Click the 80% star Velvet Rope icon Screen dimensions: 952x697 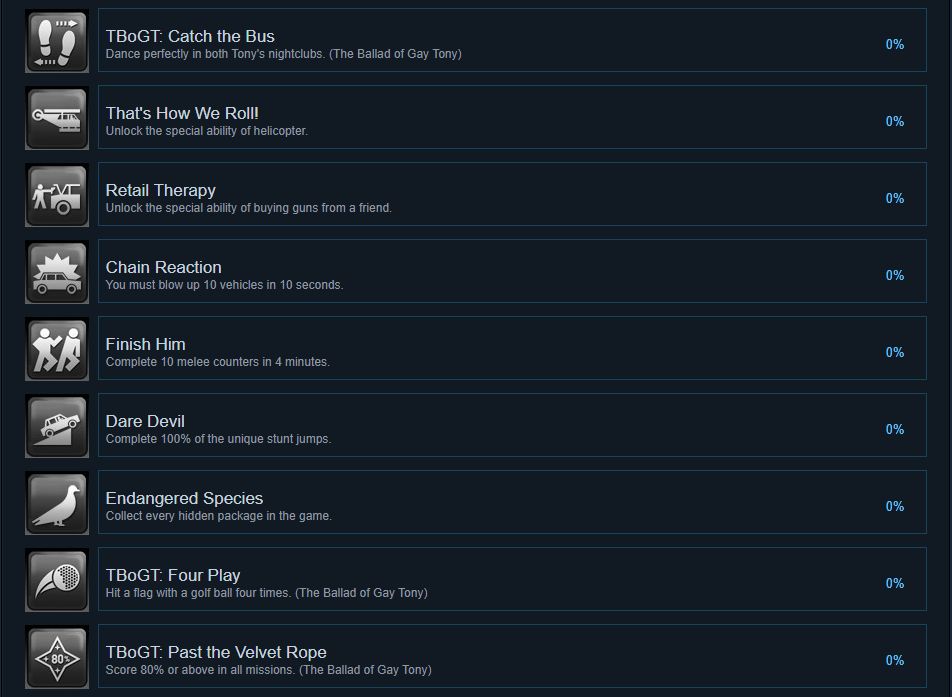click(x=57, y=658)
